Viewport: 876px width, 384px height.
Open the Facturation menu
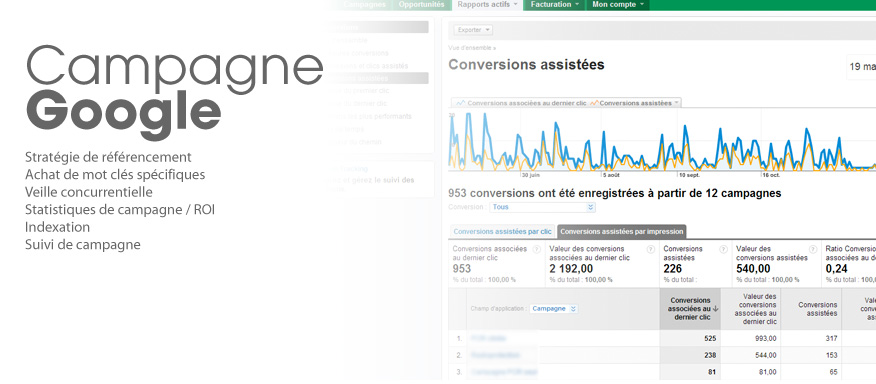[554, 4]
